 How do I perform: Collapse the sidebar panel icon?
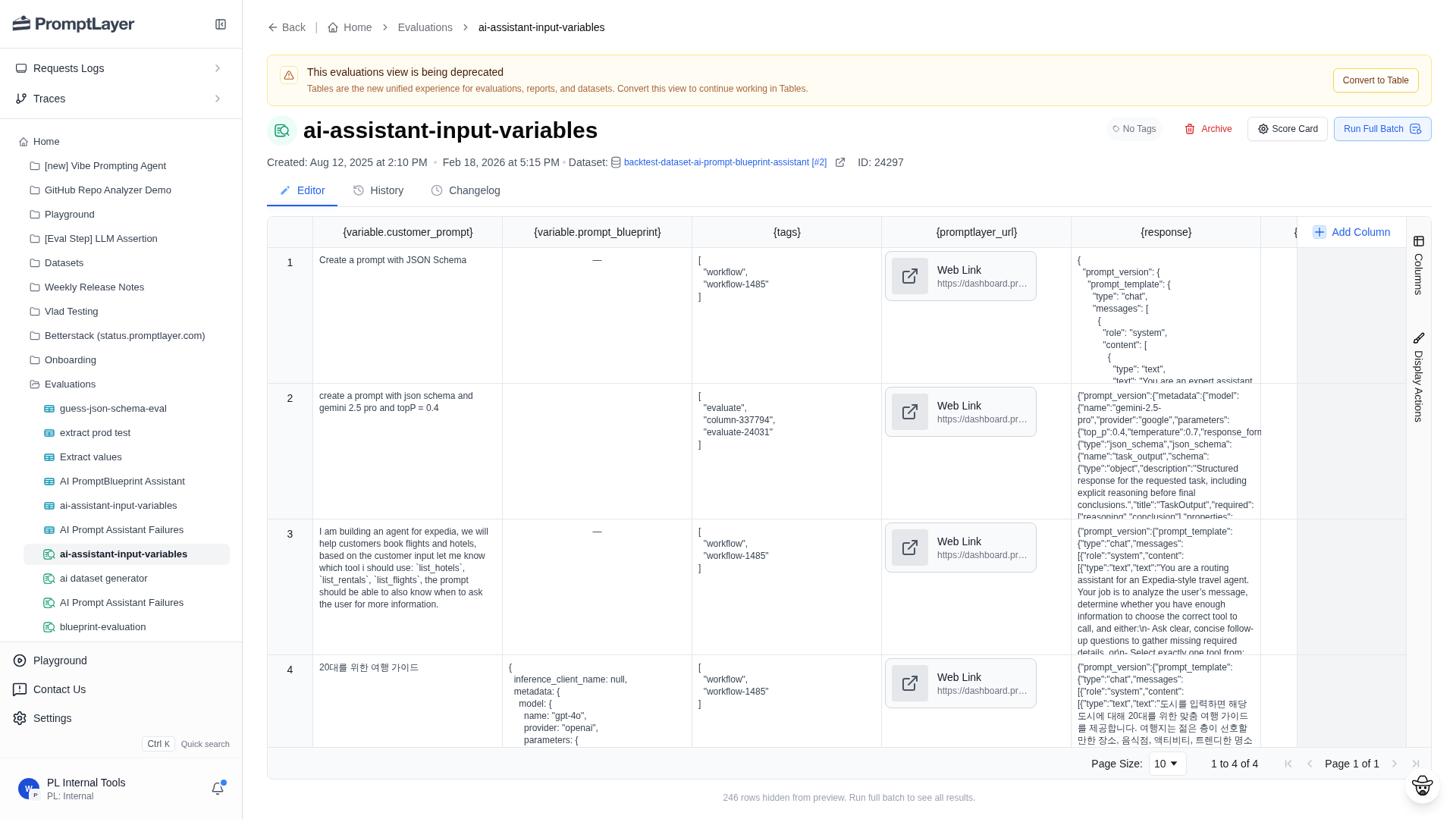tap(221, 24)
